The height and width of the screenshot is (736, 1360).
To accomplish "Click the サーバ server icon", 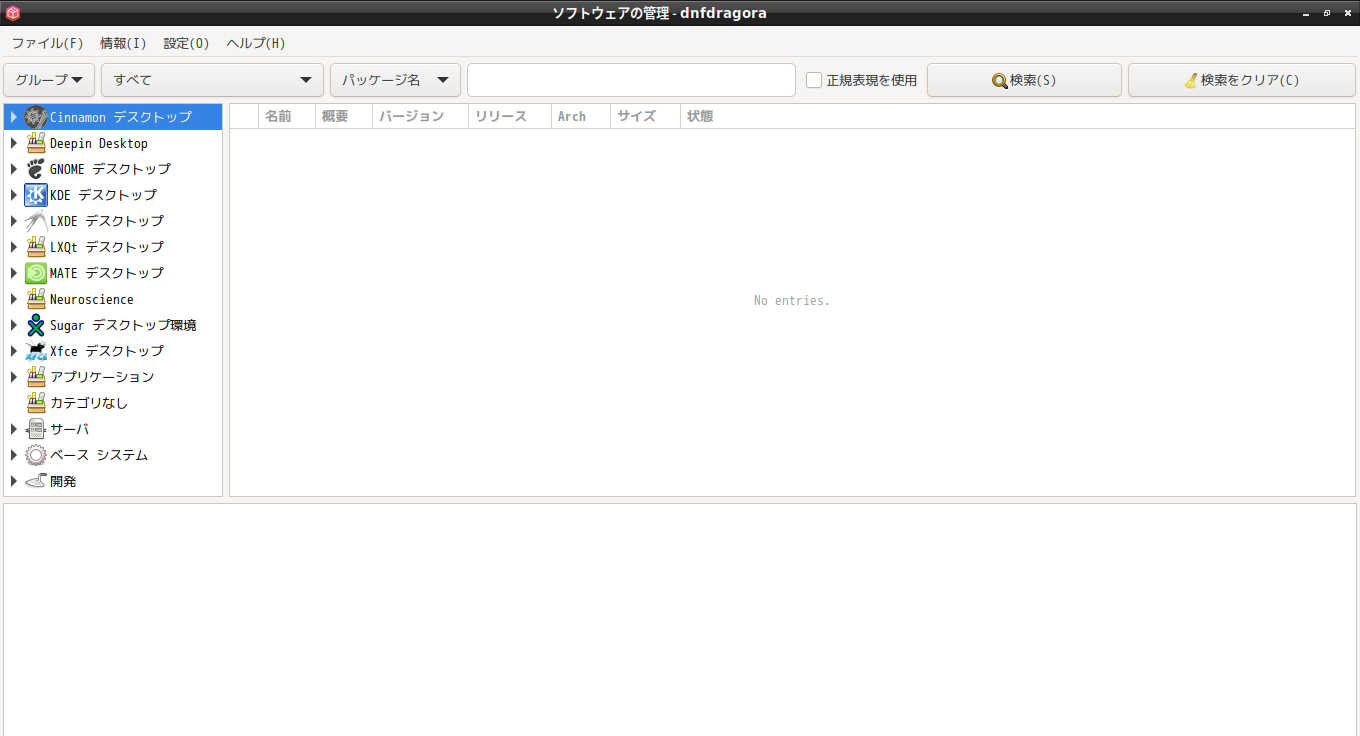I will click(36, 429).
